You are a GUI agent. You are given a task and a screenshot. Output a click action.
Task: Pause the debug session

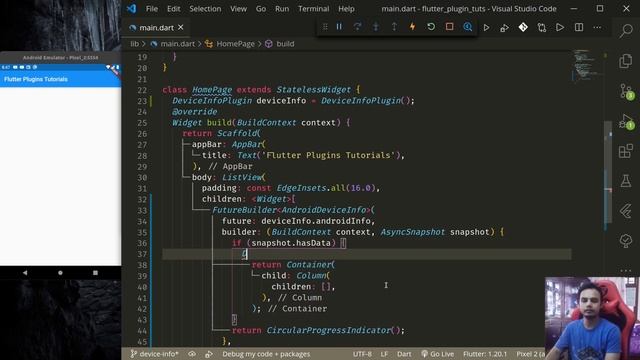(339, 27)
